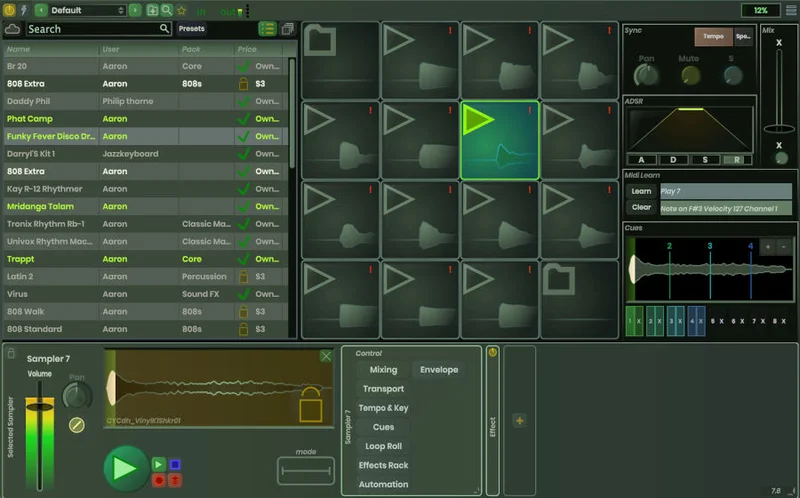Sort the list by Name column

pyautogui.click(x=51, y=49)
